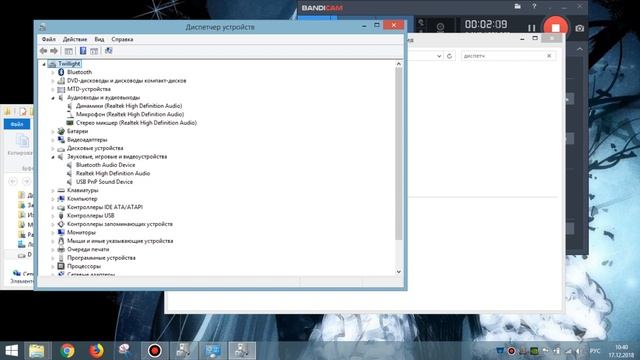The width and height of the screenshot is (640, 360).
Task: Click the Bandicam help question mark
Action: tap(534, 7)
